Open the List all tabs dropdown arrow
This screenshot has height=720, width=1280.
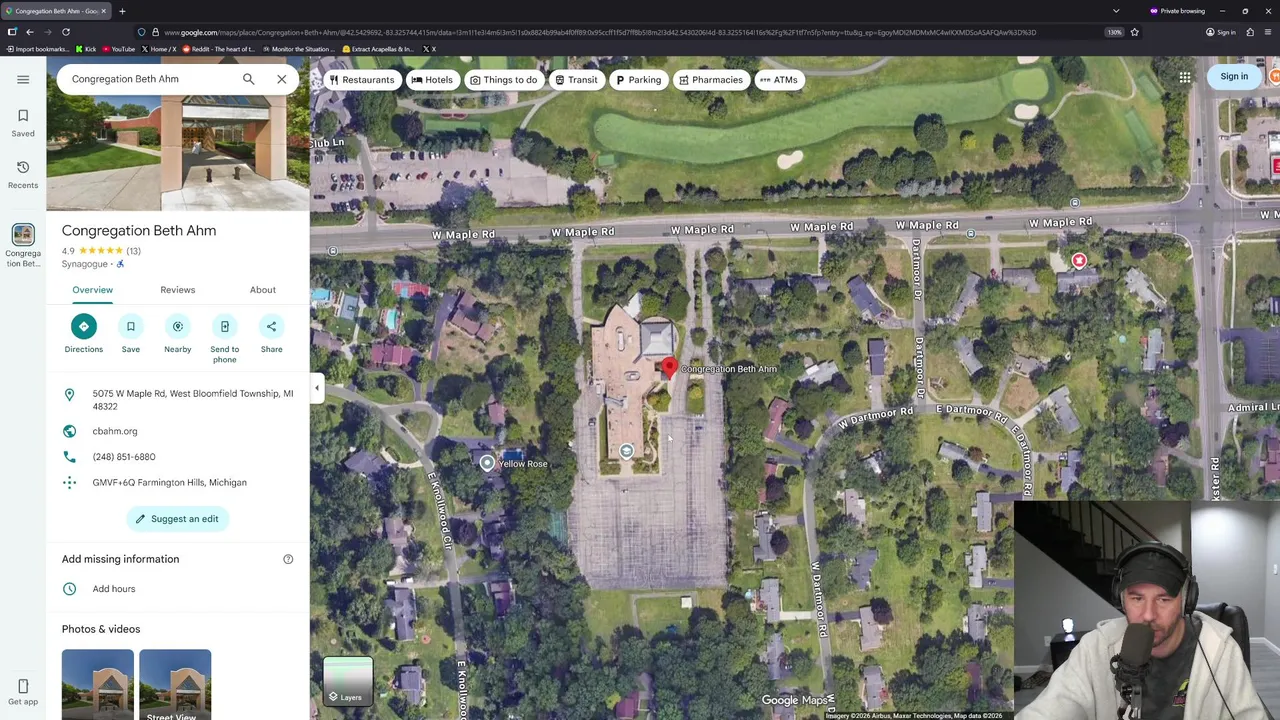[x=1116, y=11]
